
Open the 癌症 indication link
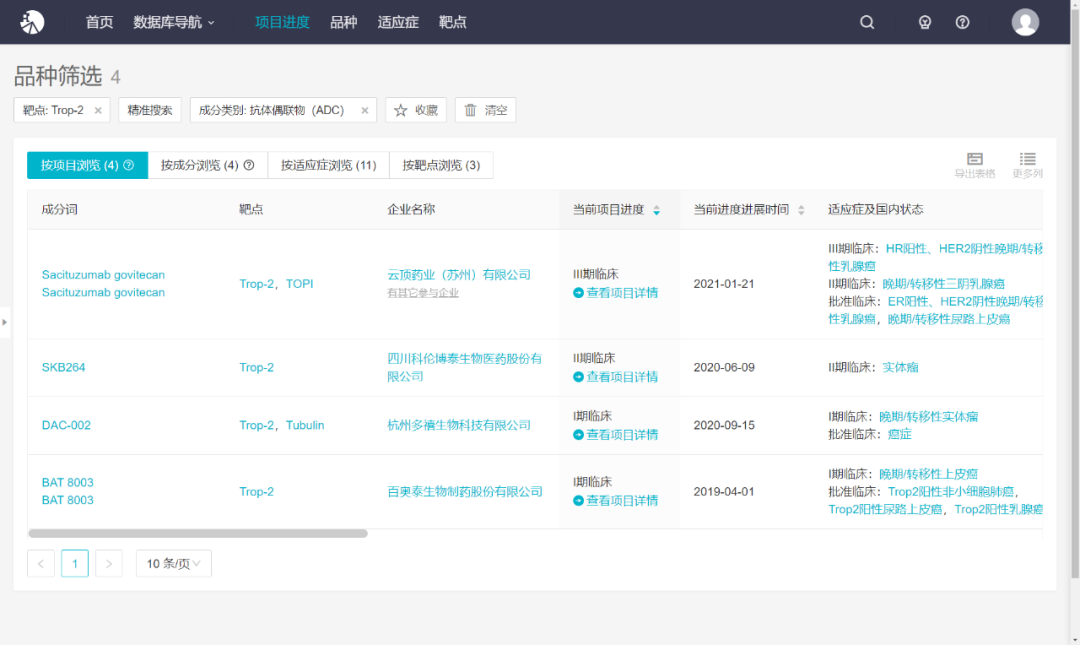900,434
